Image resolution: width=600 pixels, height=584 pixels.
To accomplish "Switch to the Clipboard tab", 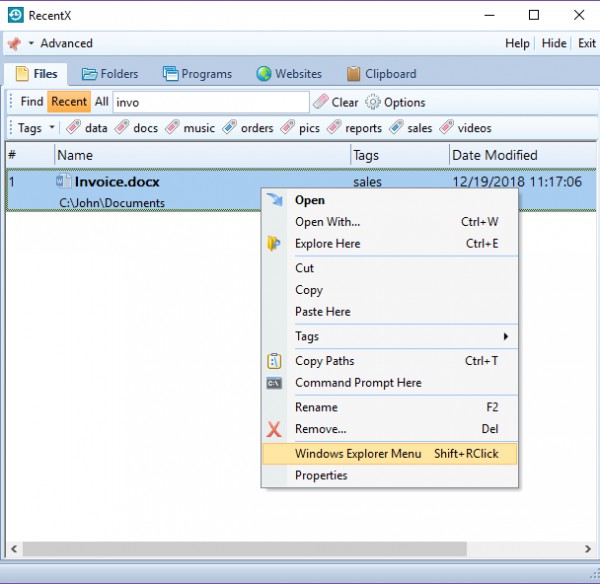I will 382,73.
